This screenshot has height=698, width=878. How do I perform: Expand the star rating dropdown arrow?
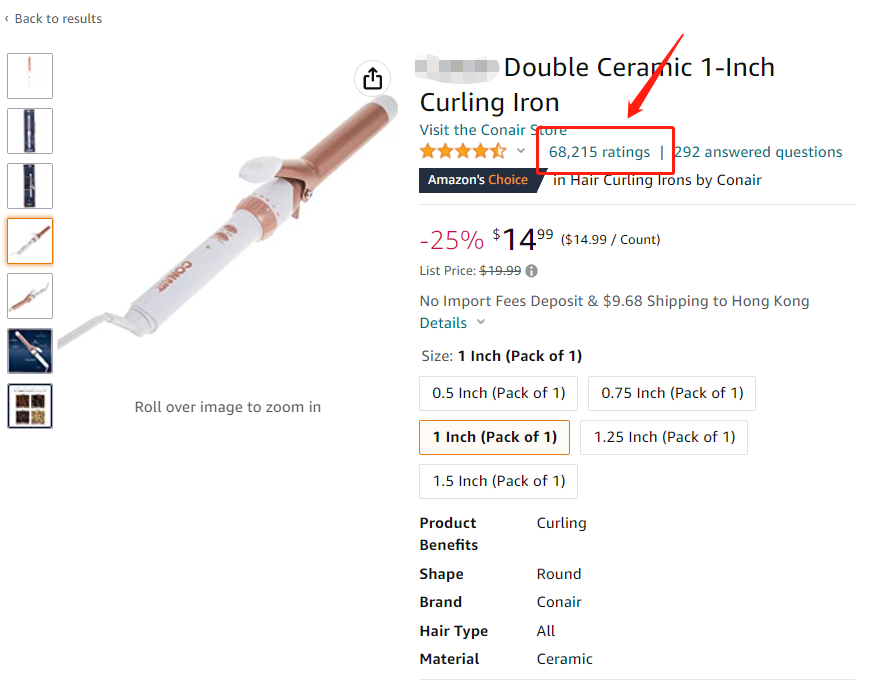pos(521,152)
